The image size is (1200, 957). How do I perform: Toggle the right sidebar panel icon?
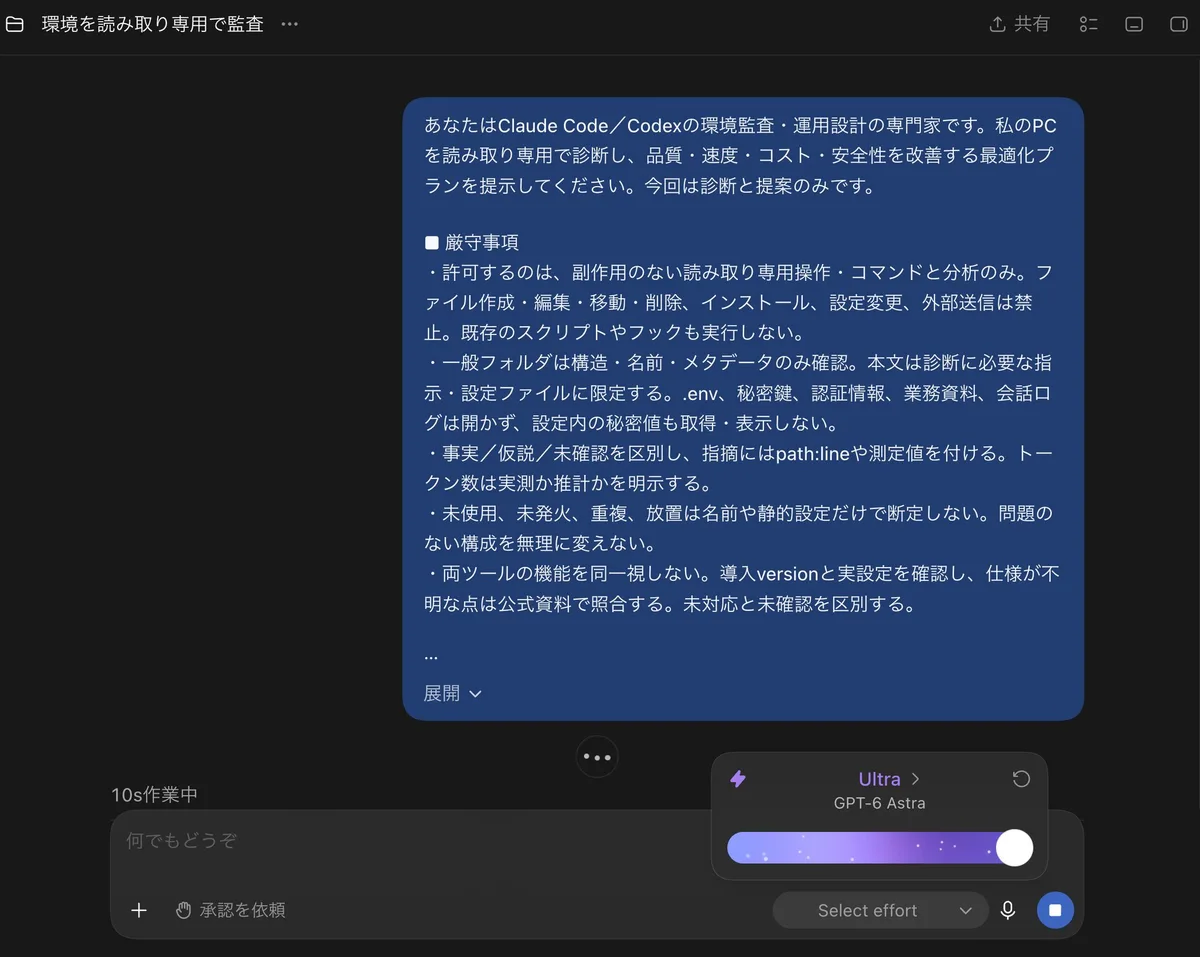(1177, 24)
